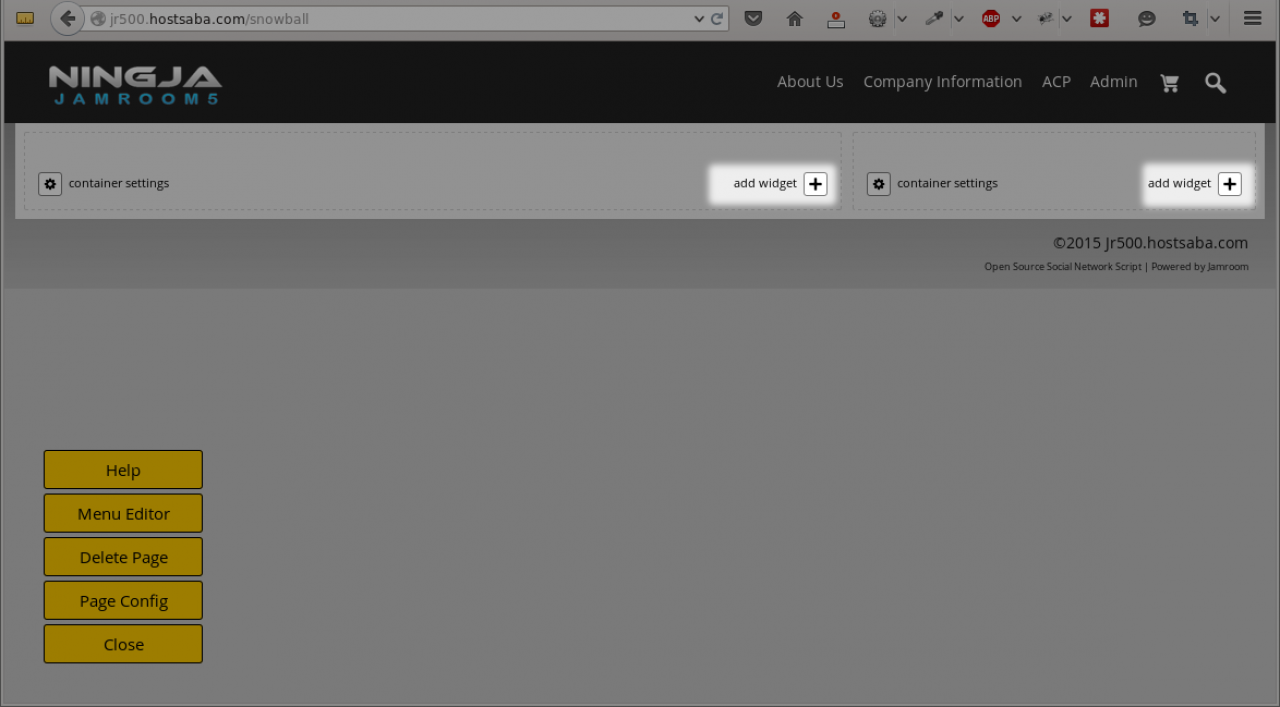Open the chat smiley bubble icon
1280x707 pixels.
[x=1147, y=18]
